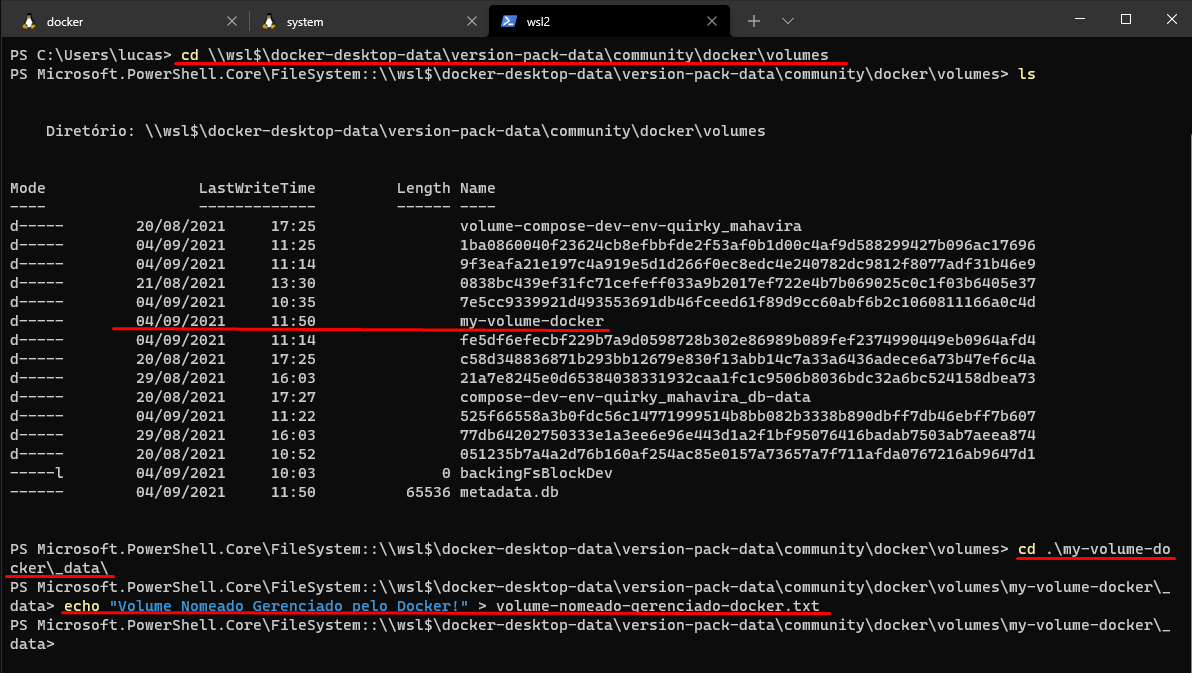The width and height of the screenshot is (1192, 673).
Task: Click the final data> prompt for input
Action: 32,644
